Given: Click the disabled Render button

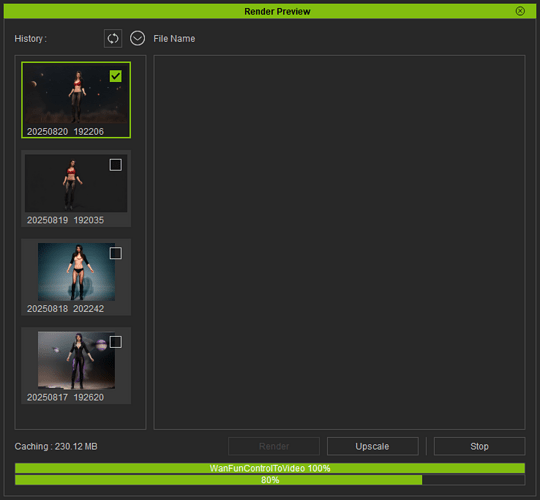Looking at the screenshot, I should [274, 446].
